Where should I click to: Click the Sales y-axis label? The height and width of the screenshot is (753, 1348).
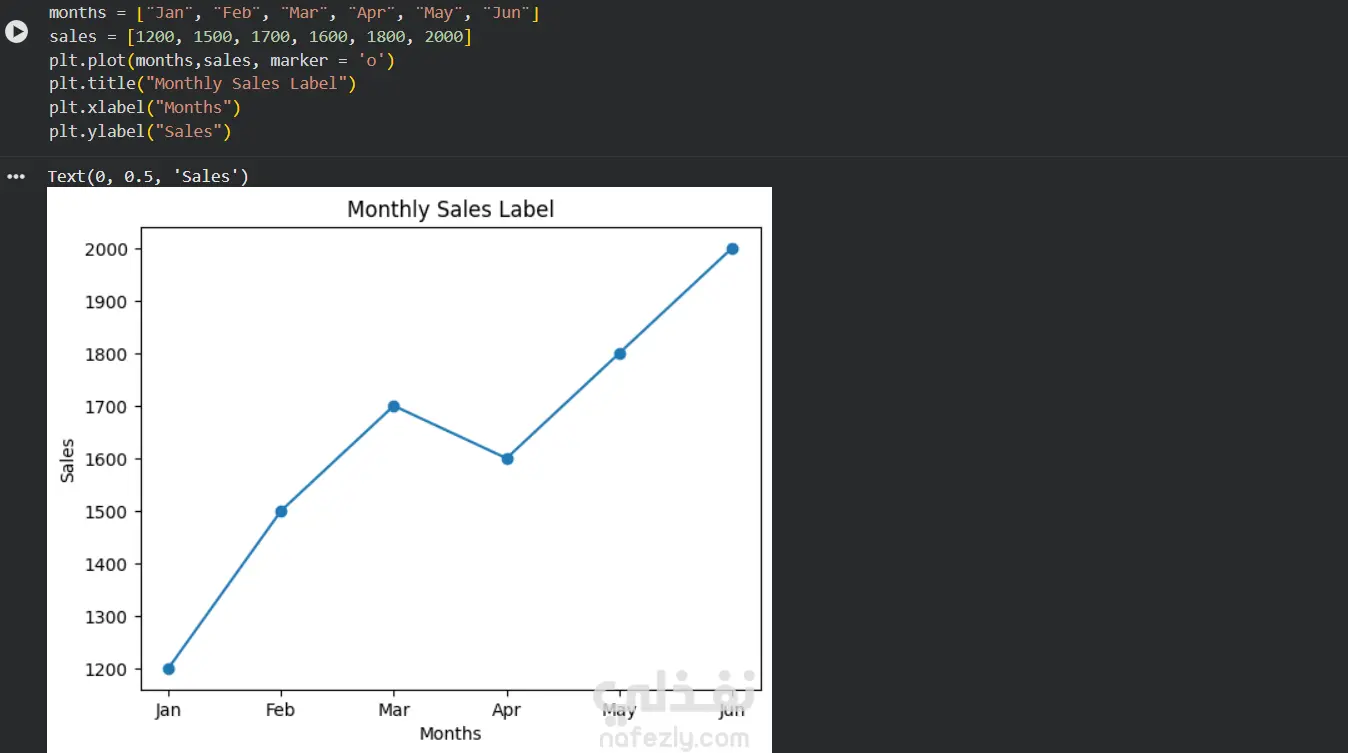[67, 460]
